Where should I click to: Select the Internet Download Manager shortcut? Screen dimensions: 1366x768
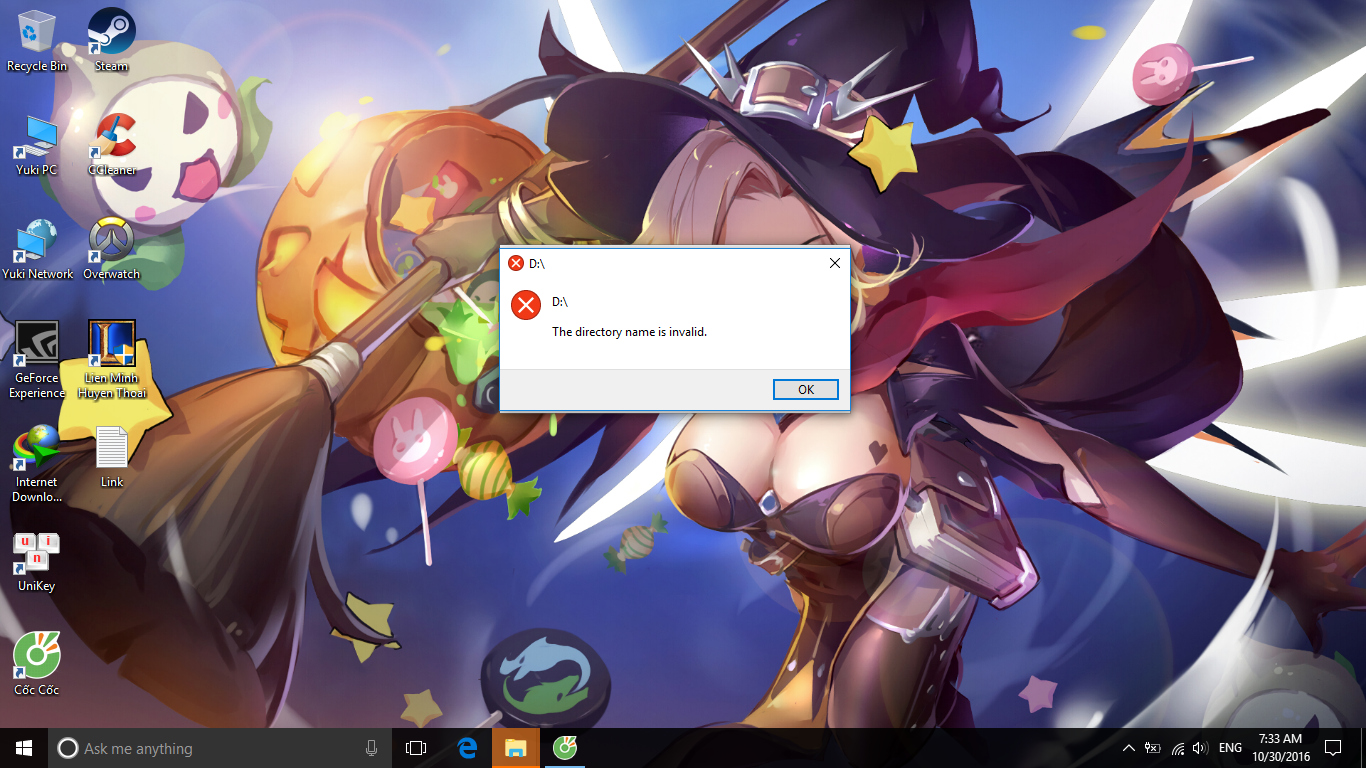click(37, 464)
